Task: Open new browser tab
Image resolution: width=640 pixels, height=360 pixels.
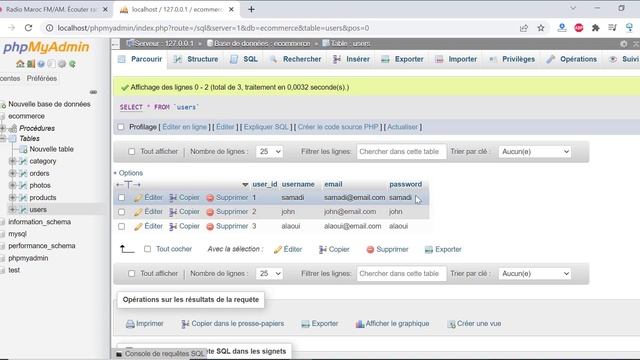Action: [x=251, y=9]
